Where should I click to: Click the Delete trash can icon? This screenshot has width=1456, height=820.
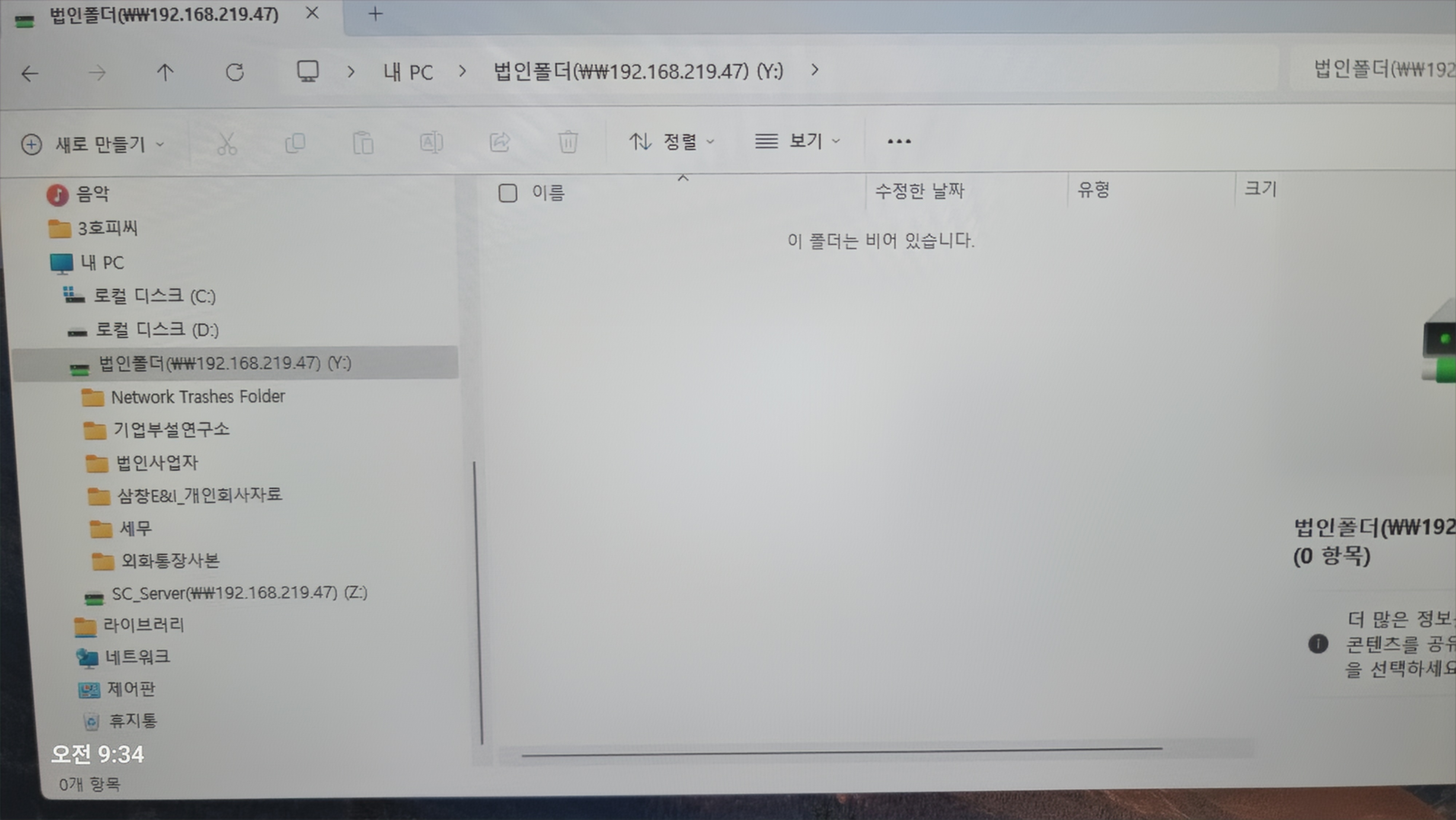[x=567, y=142]
